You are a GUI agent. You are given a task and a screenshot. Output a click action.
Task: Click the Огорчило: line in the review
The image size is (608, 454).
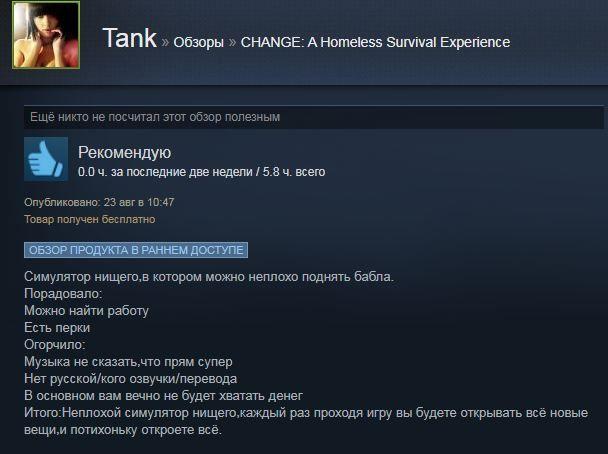pos(55,345)
